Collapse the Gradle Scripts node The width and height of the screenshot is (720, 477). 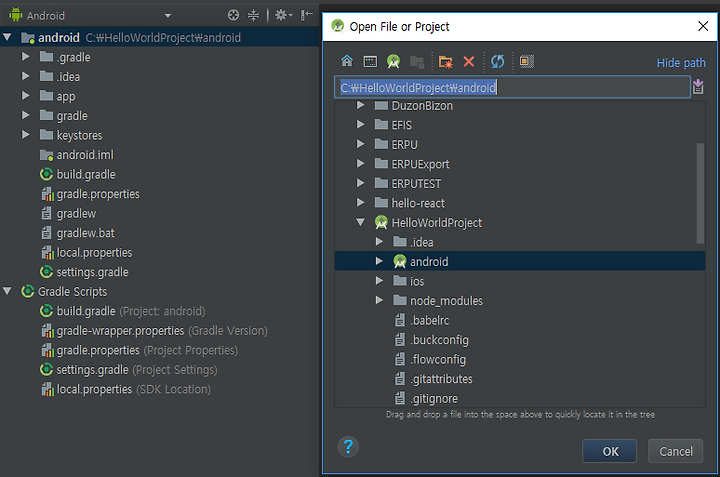point(7,291)
